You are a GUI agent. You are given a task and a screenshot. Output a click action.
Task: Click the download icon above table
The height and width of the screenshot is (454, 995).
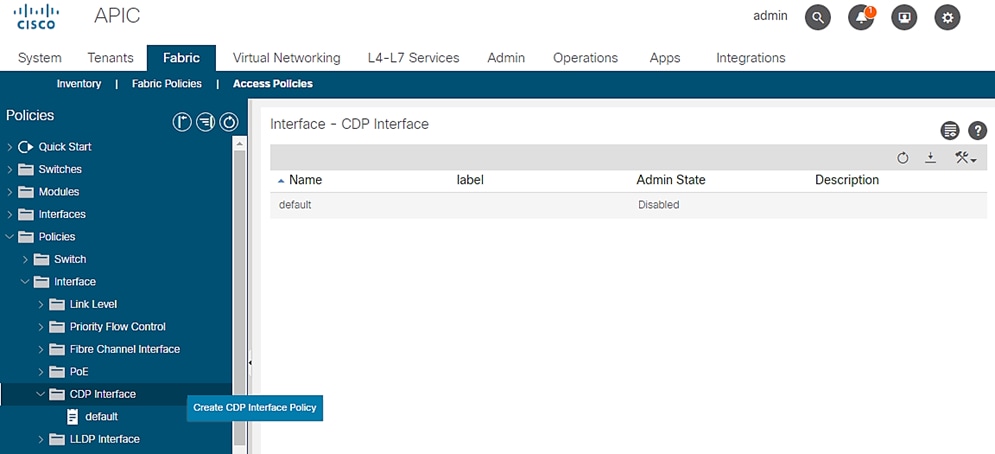930,158
